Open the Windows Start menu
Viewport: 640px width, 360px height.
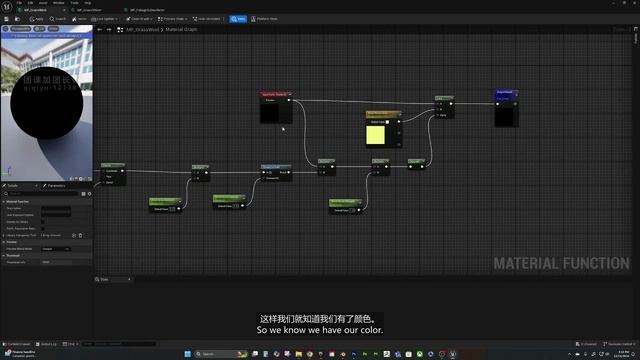(187, 354)
